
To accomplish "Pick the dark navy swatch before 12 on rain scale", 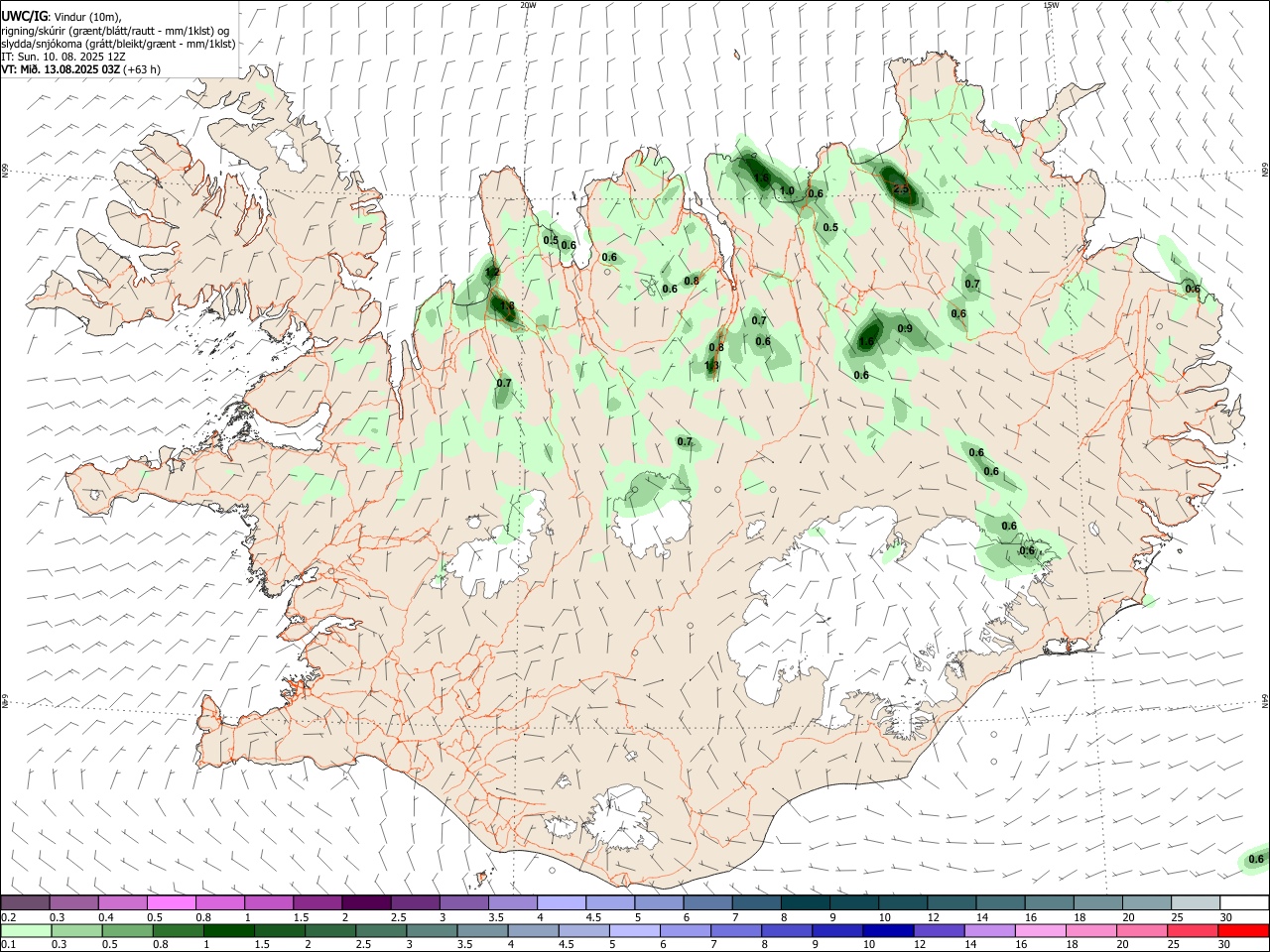I will coord(886,930).
